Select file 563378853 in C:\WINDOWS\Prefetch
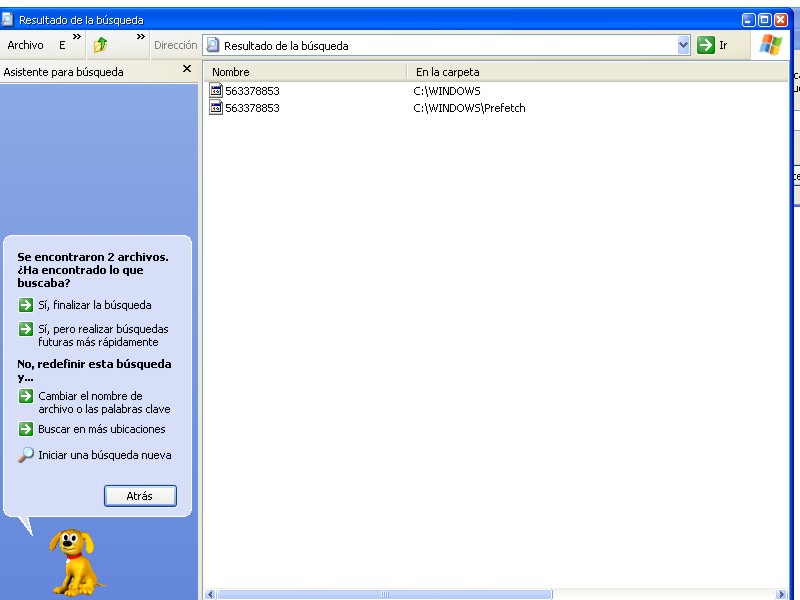800x600 pixels. pos(252,108)
